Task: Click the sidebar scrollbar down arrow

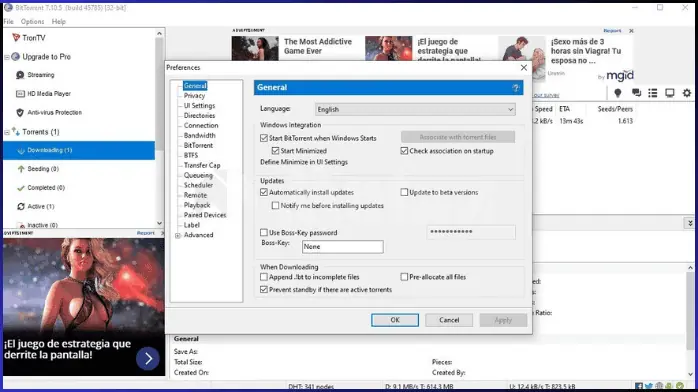Action: [x=159, y=223]
